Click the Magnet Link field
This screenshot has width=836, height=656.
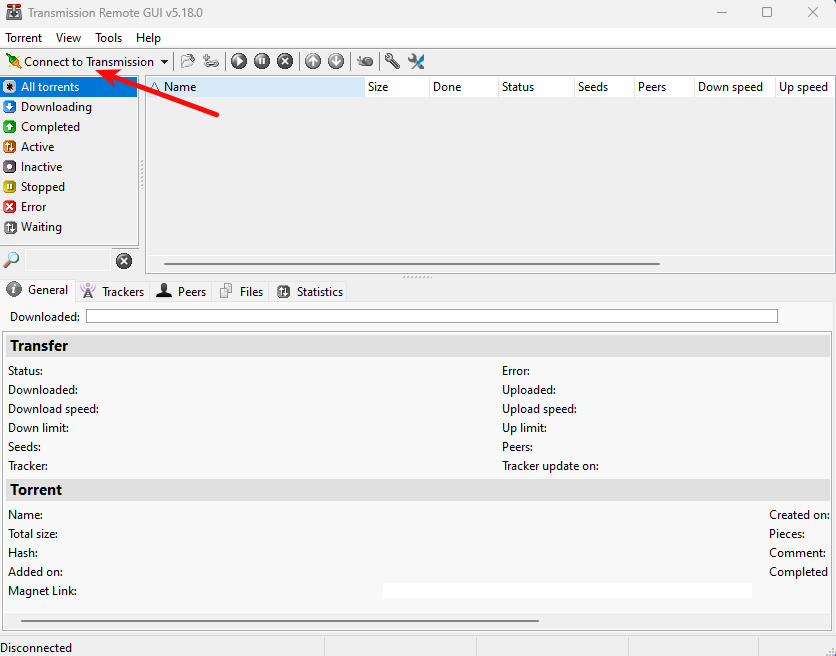pyautogui.click(x=567, y=590)
